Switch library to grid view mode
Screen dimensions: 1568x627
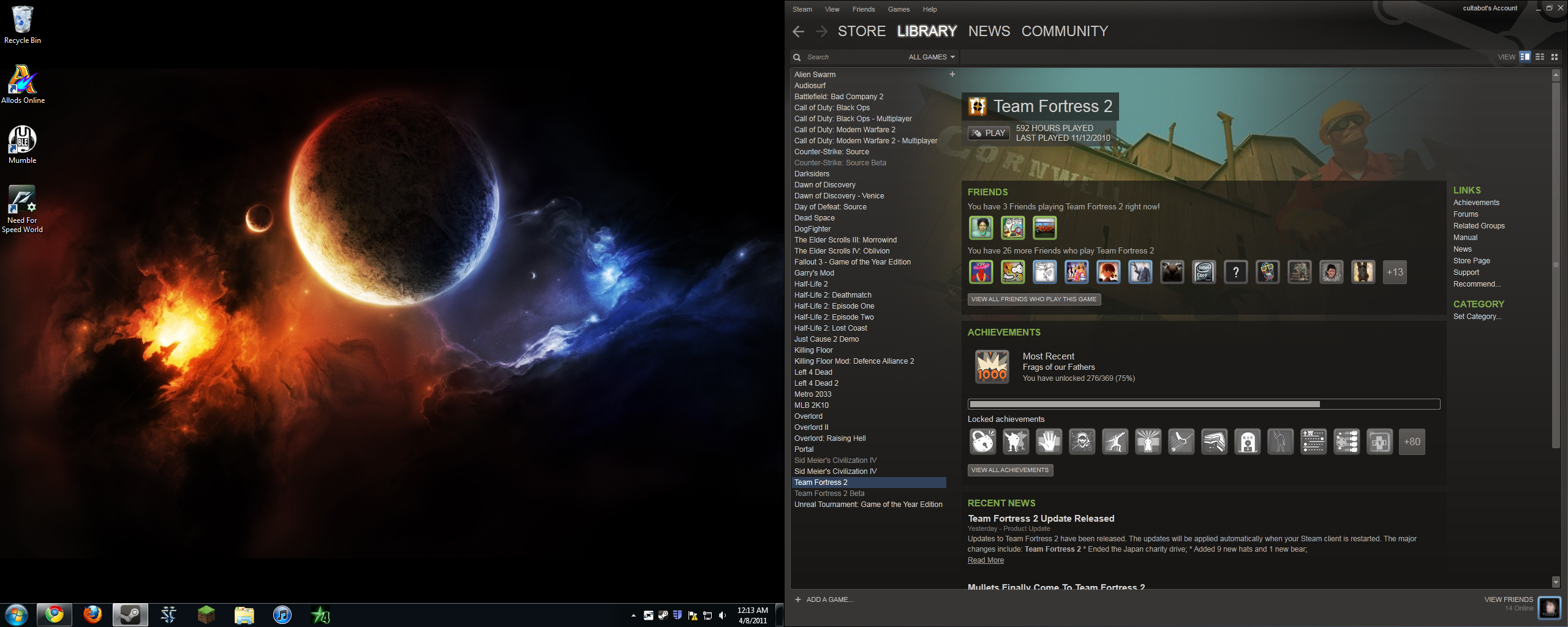[x=1555, y=56]
